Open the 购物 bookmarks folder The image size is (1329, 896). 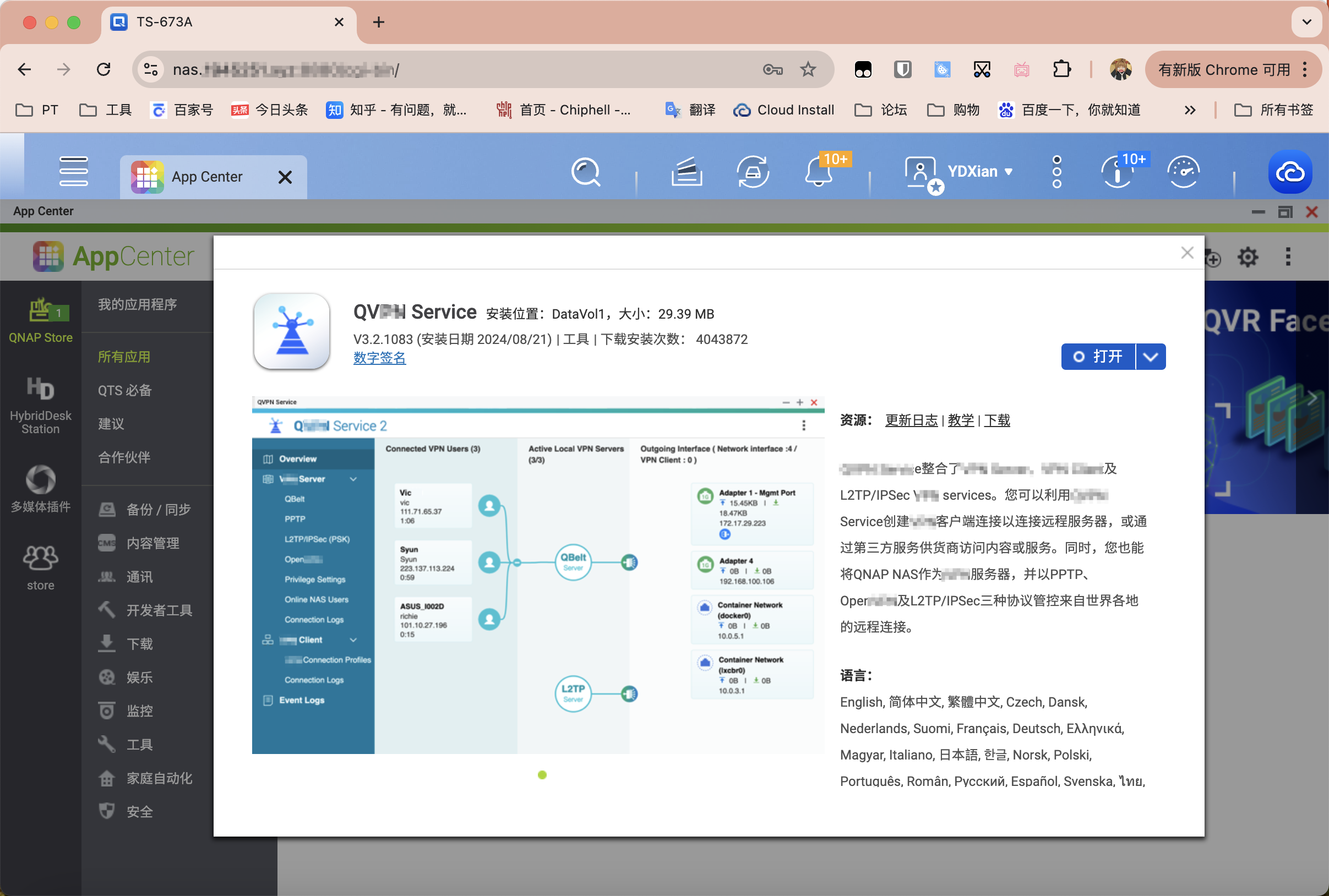954,110
